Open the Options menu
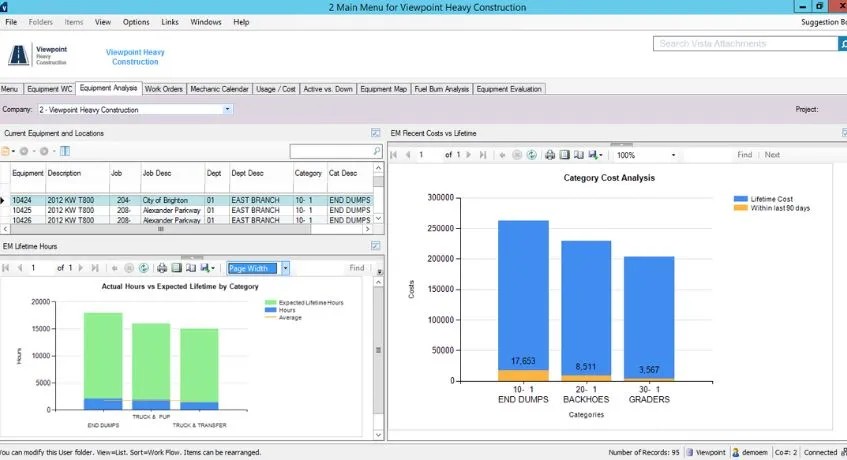 [136, 22]
